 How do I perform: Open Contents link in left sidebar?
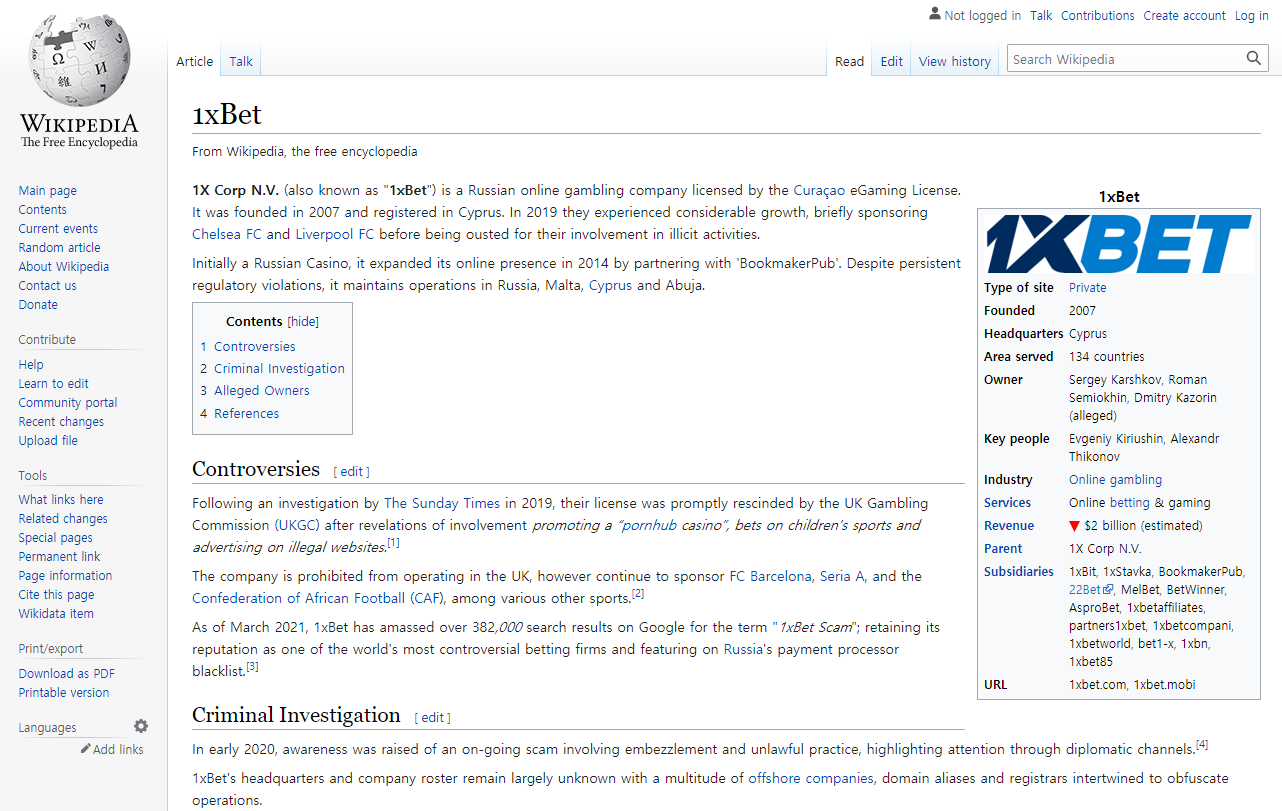[42, 210]
